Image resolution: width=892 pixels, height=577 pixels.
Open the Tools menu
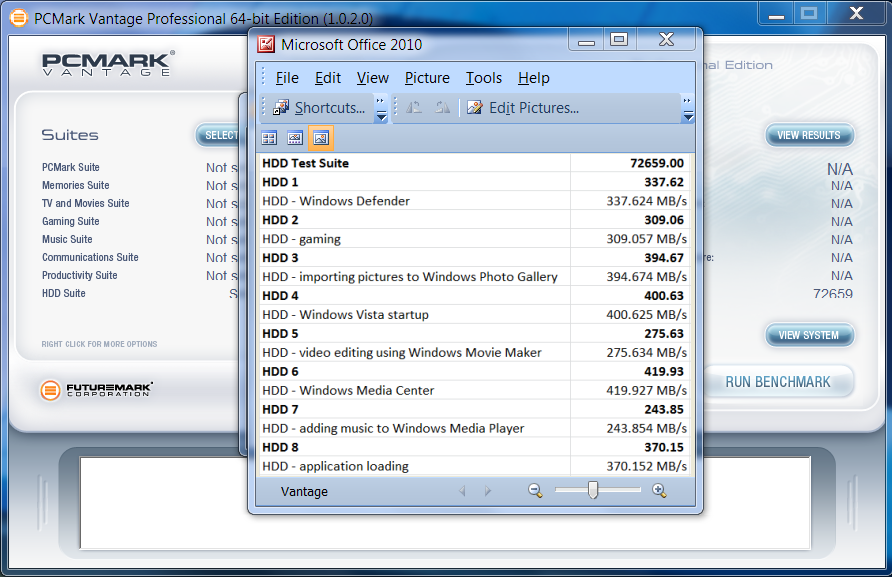point(484,78)
